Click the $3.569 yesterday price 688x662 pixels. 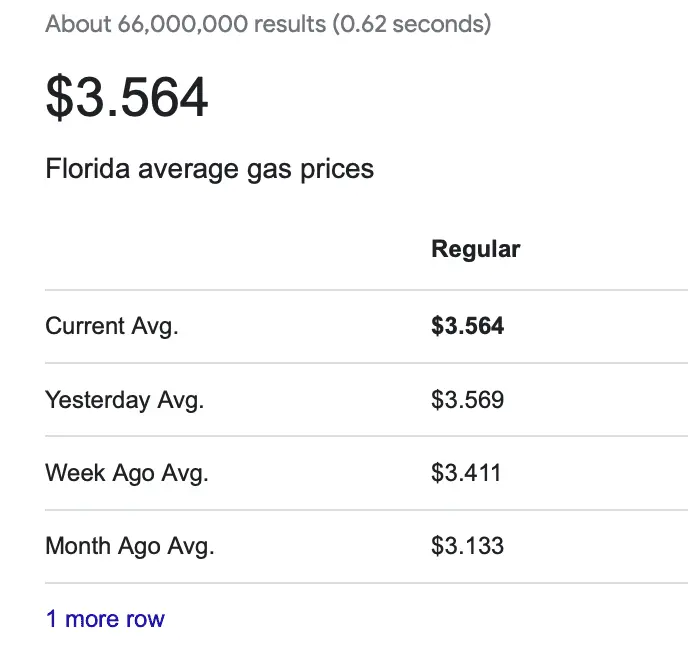click(x=467, y=400)
